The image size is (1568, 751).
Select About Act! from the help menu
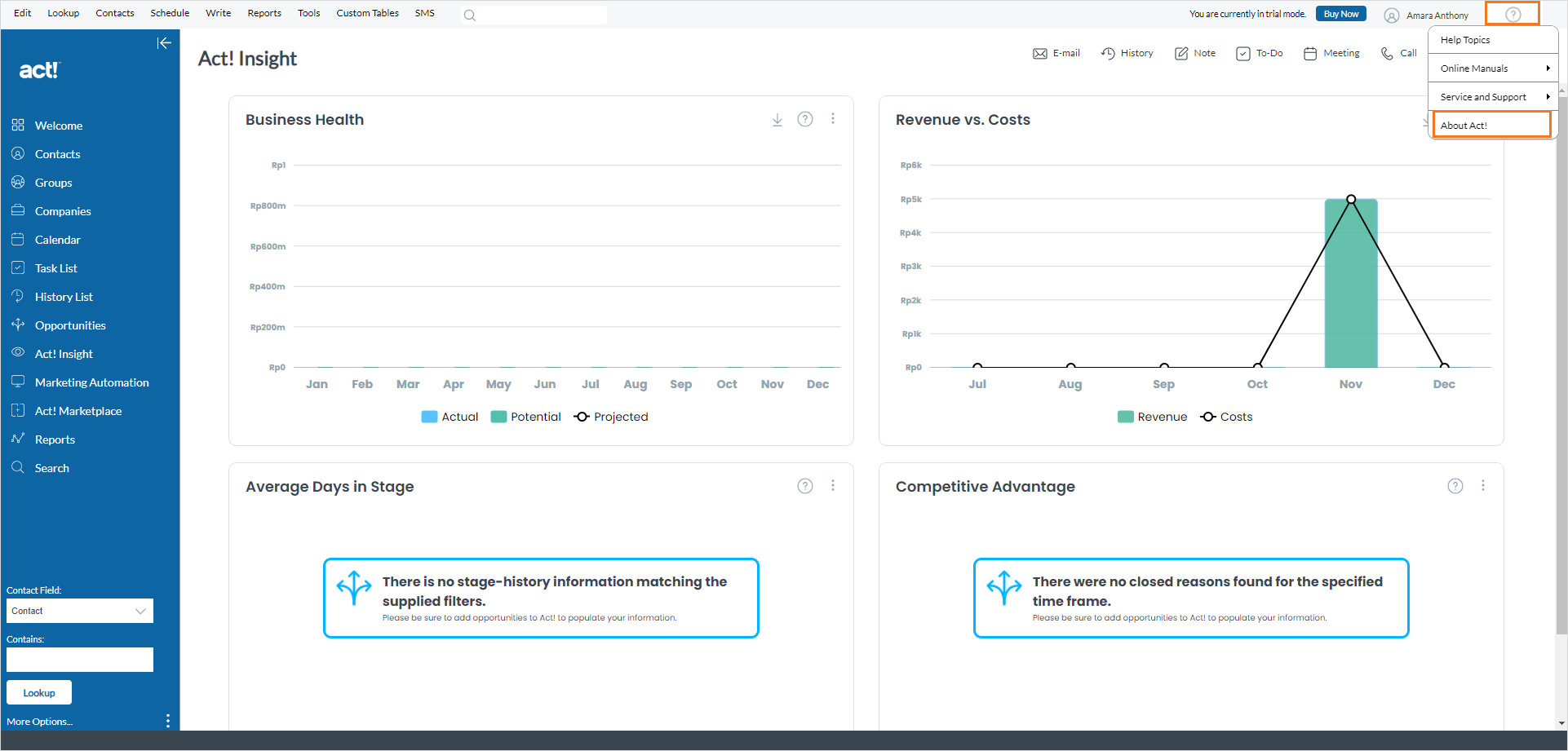tap(1492, 125)
